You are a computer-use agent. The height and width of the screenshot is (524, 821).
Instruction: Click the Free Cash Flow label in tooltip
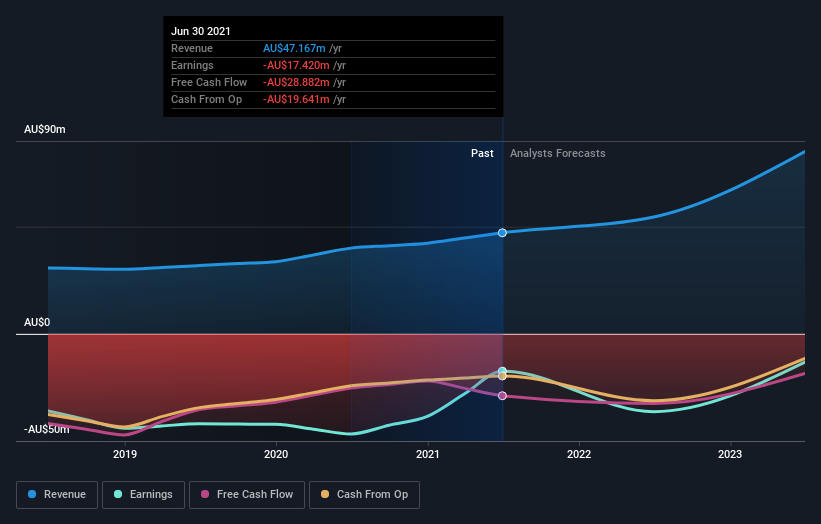click(209, 82)
